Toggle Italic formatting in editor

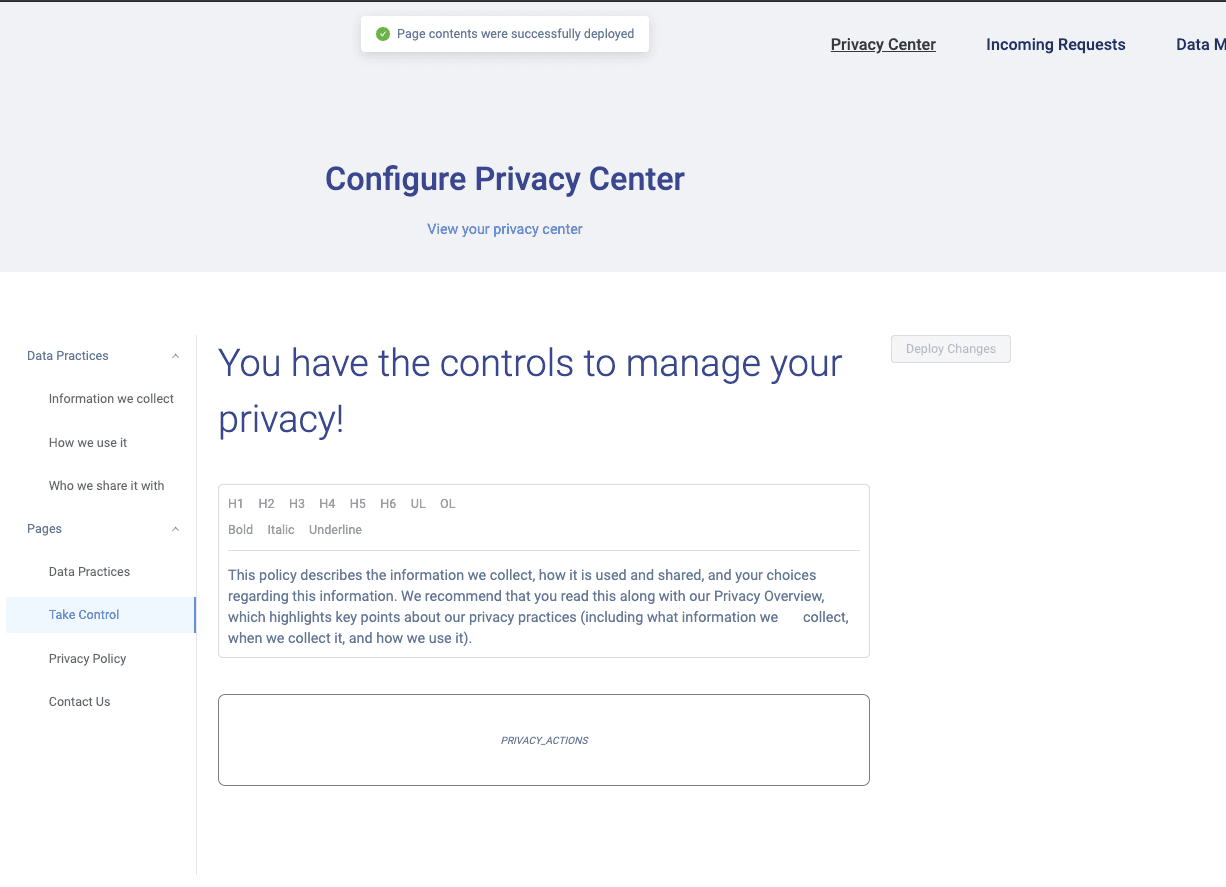pyautogui.click(x=281, y=530)
